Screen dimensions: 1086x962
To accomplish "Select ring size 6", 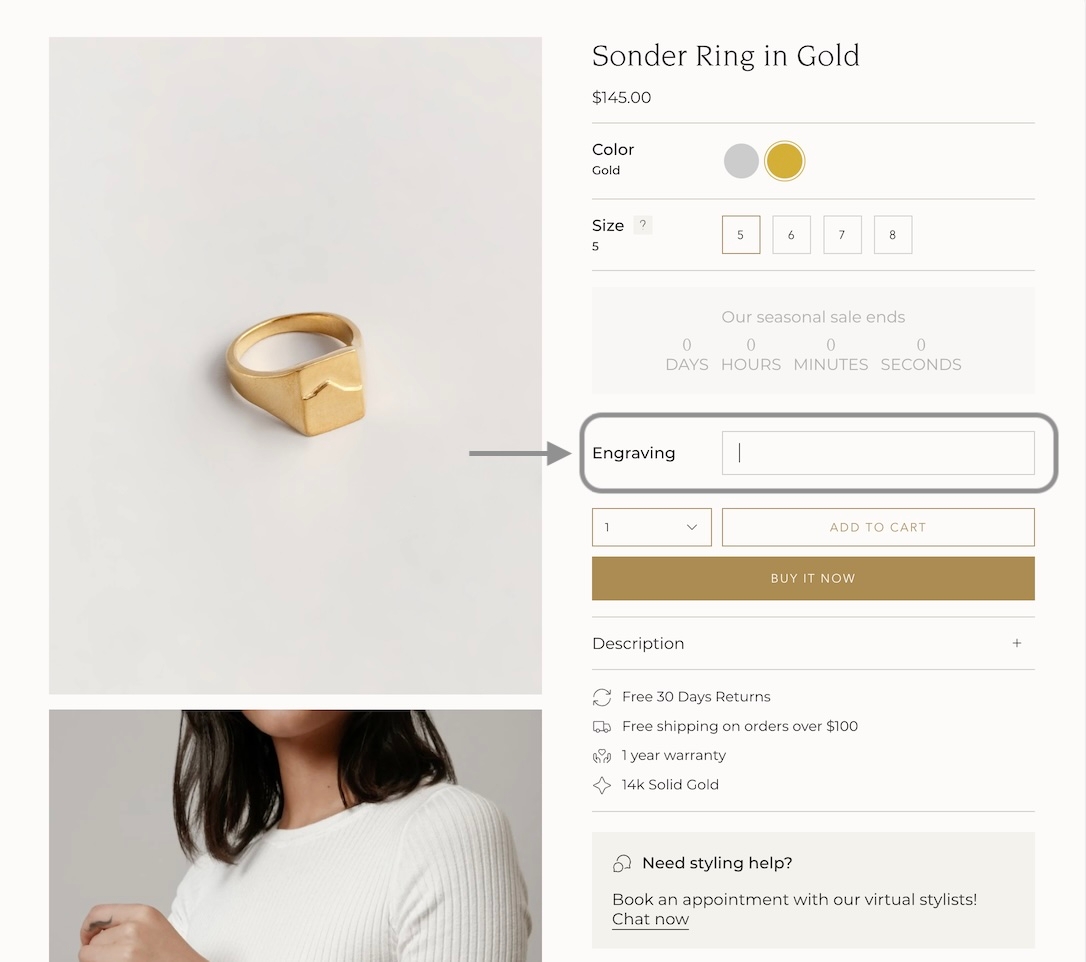I will (x=791, y=235).
